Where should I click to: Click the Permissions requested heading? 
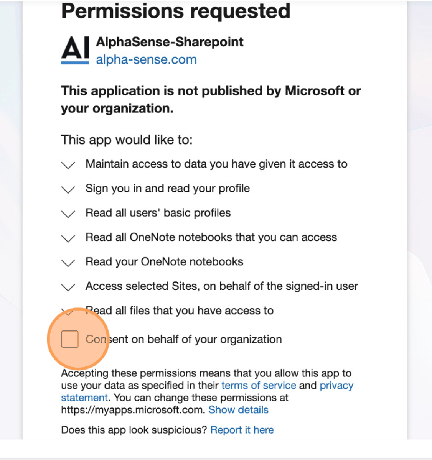(x=176, y=11)
